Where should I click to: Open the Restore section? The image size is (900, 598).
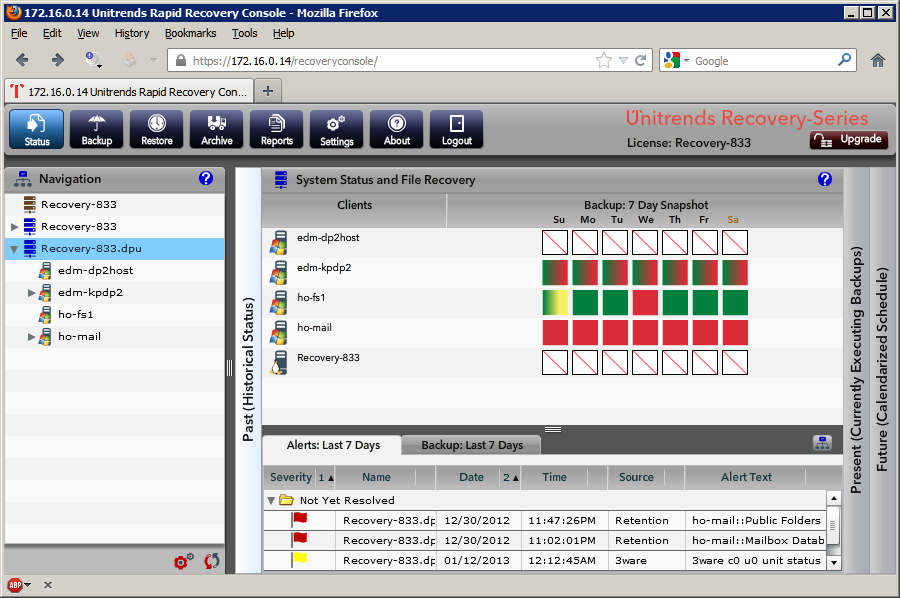tap(157, 130)
